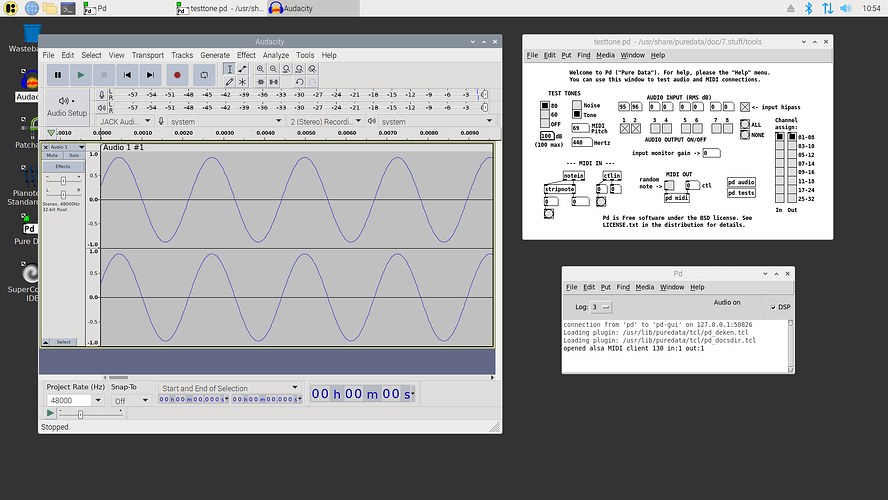
Task: Undo the last Audacity action
Action: tap(299, 82)
